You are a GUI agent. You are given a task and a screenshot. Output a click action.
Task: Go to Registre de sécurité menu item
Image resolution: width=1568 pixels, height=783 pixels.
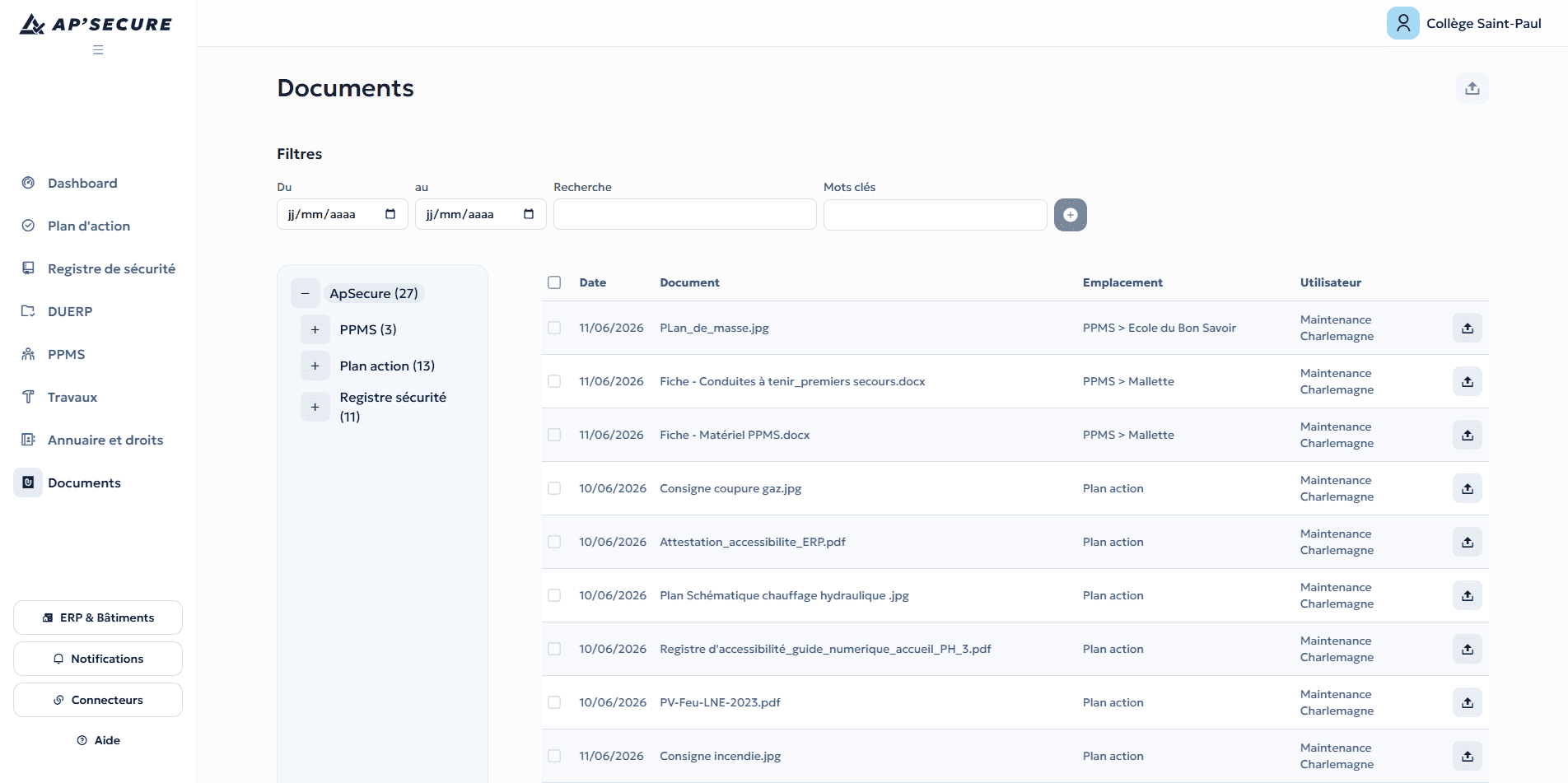111,268
